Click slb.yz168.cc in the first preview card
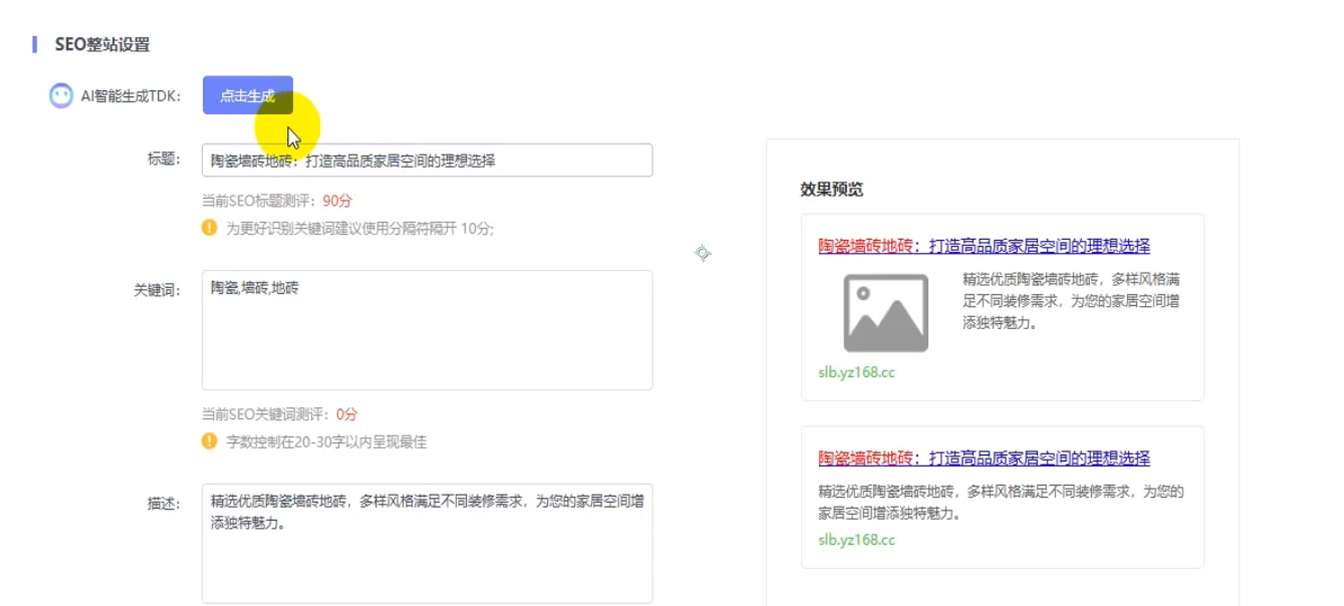This screenshot has width=1344, height=606. [856, 373]
